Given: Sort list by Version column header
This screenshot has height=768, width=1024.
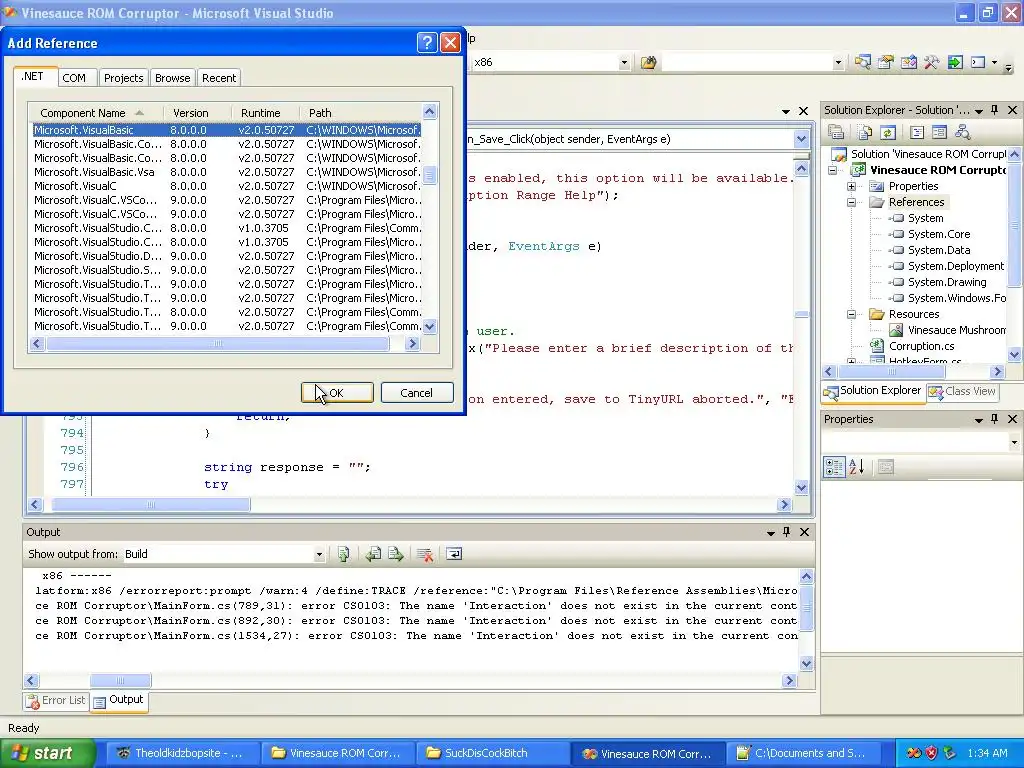Looking at the screenshot, I should [199, 113].
